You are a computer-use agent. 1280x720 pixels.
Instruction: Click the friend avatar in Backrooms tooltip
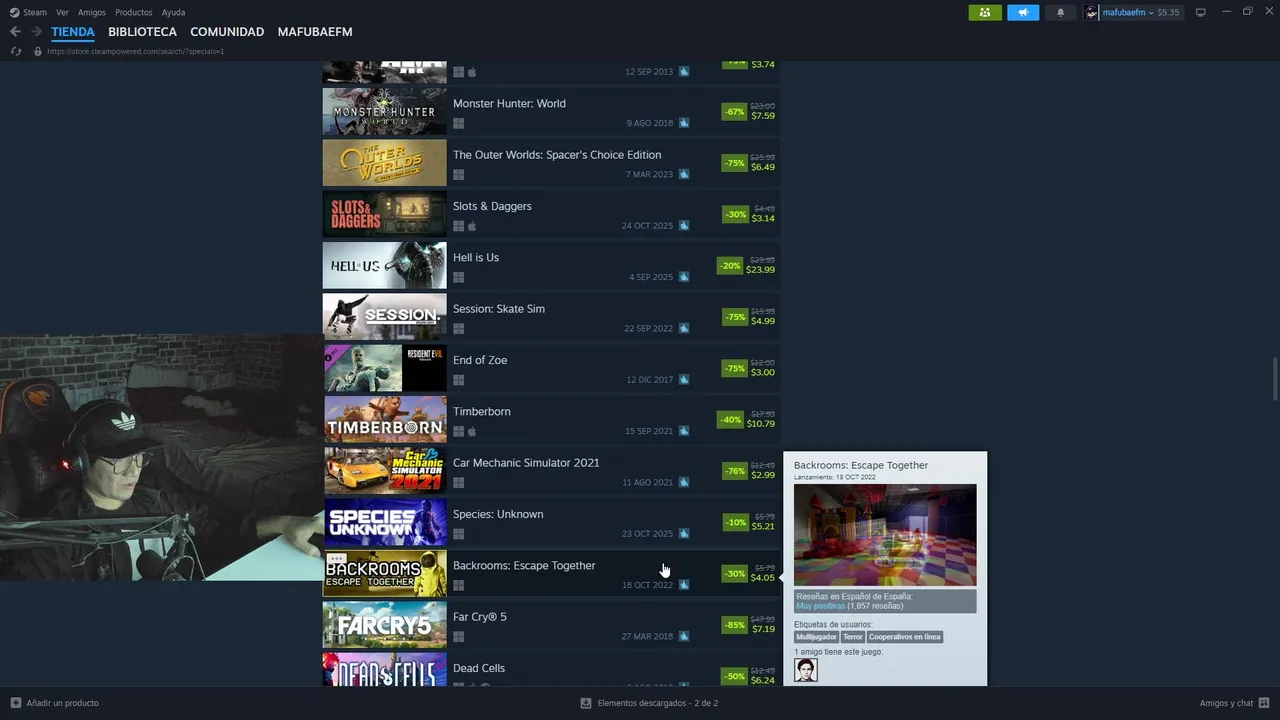click(806, 670)
